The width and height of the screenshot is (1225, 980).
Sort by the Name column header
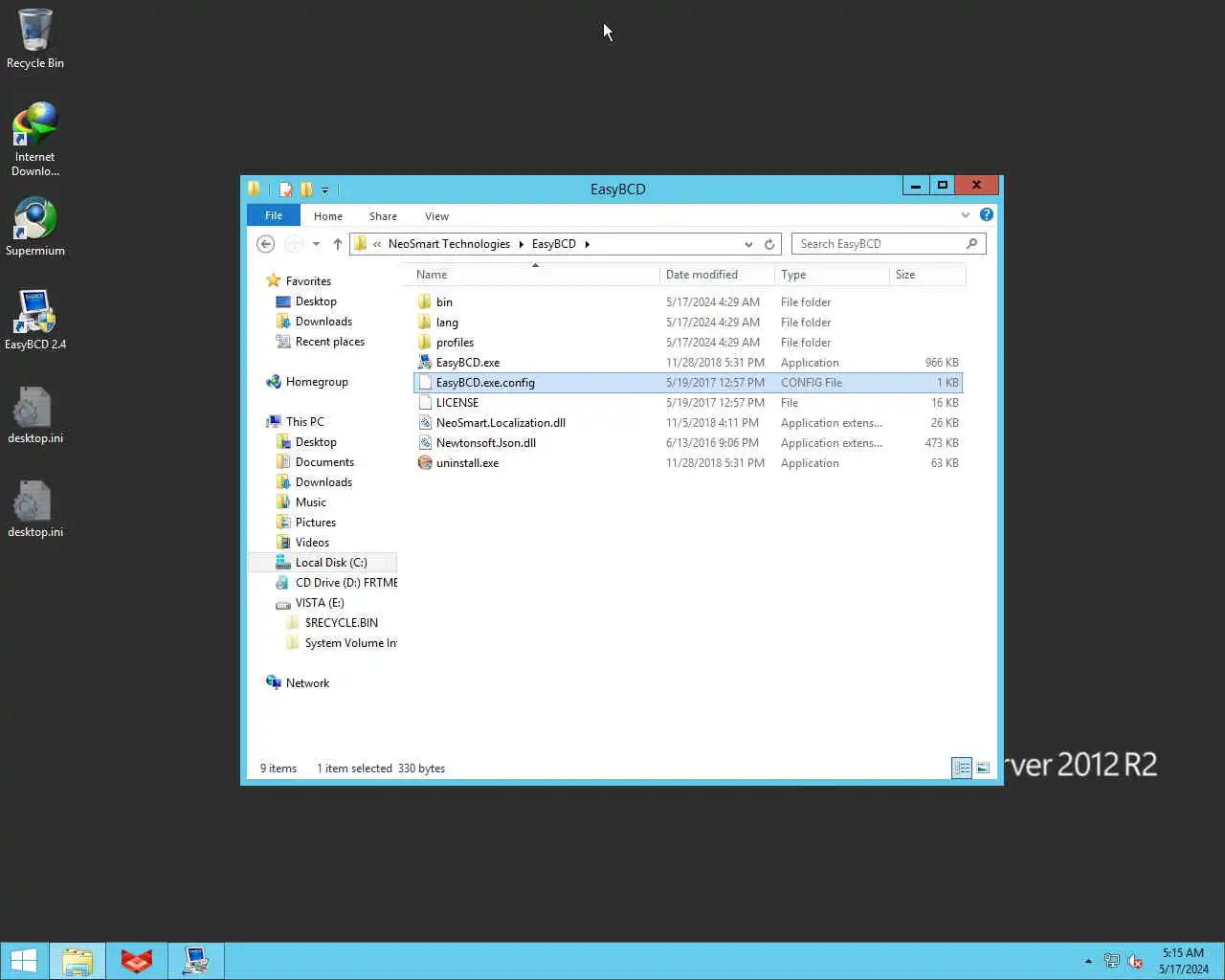pyautogui.click(x=535, y=275)
